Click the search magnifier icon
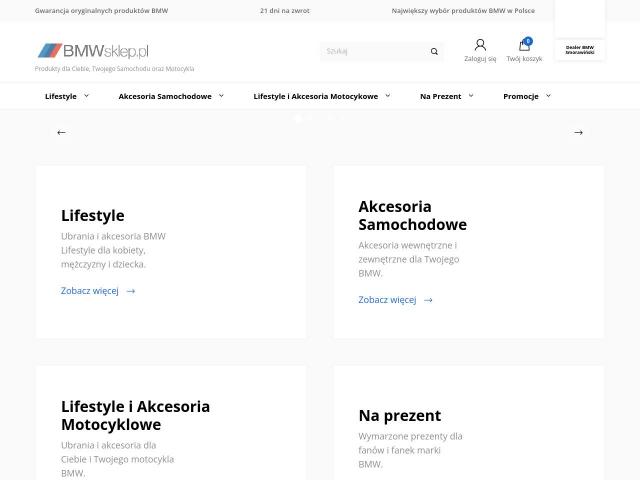The height and width of the screenshot is (480, 640). [434, 51]
